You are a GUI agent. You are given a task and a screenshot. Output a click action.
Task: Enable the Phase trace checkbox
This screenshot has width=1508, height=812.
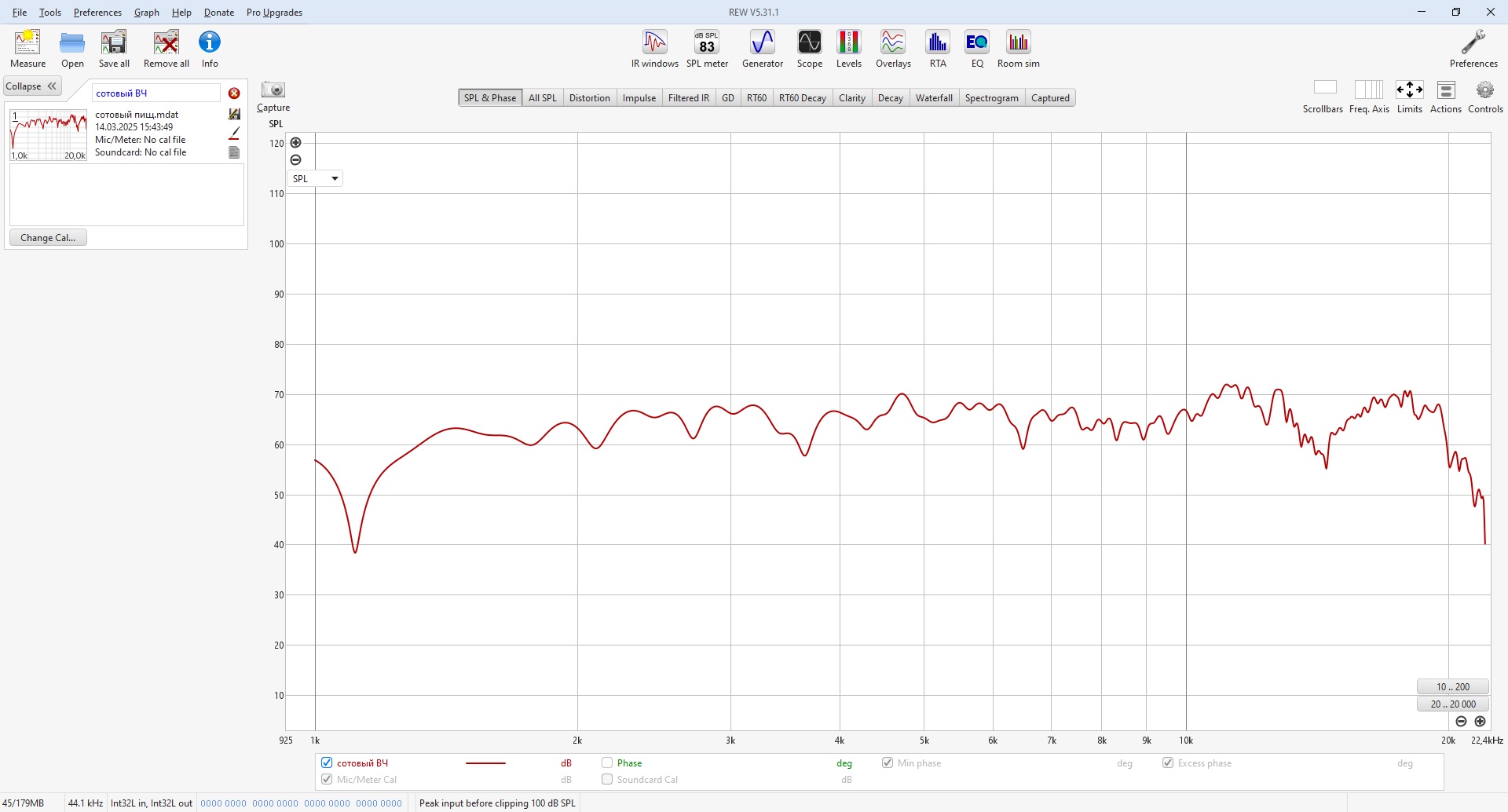coord(607,763)
